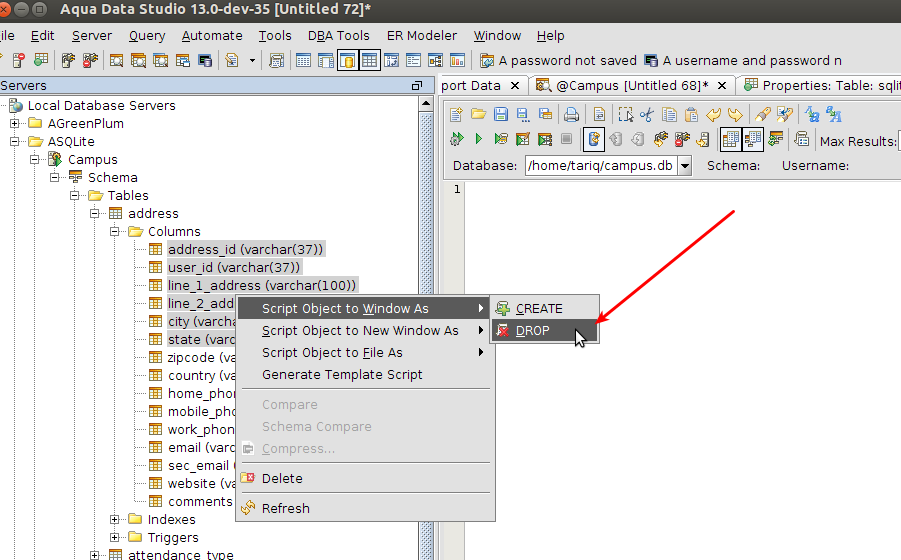Open the Query menu
This screenshot has width=901, height=560.
[x=147, y=36]
